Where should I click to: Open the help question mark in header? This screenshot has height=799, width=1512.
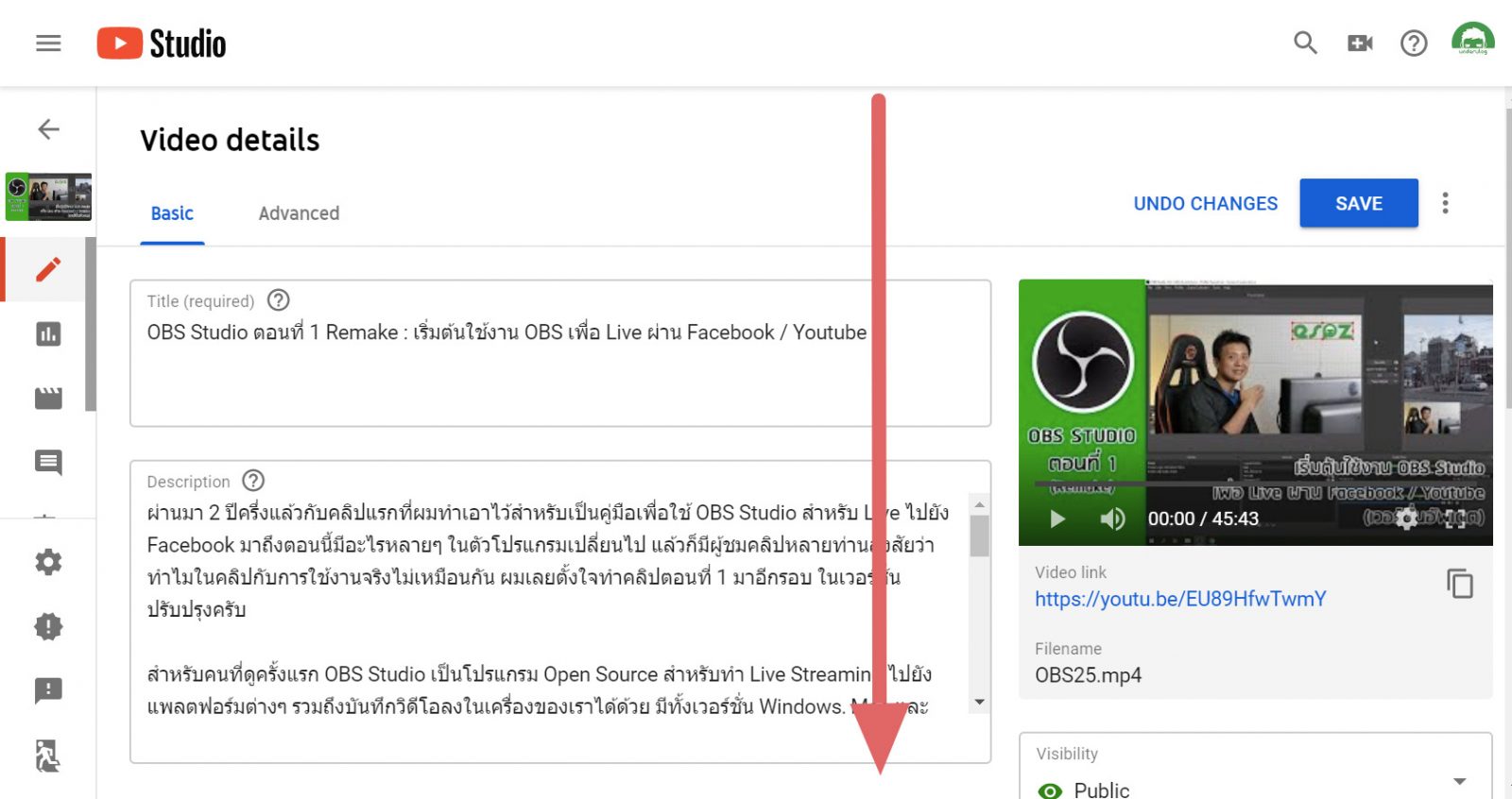[1414, 43]
